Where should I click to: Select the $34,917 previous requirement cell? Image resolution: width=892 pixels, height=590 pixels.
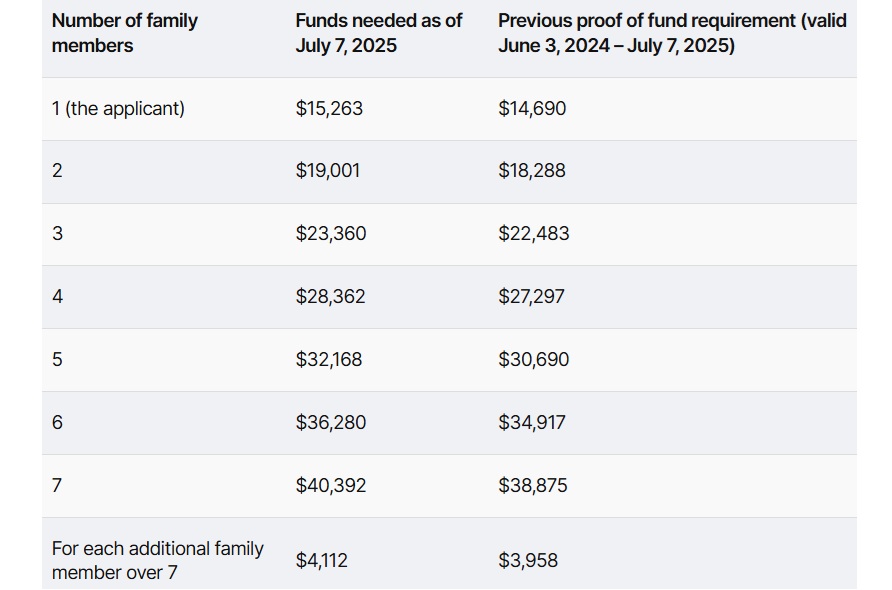532,423
